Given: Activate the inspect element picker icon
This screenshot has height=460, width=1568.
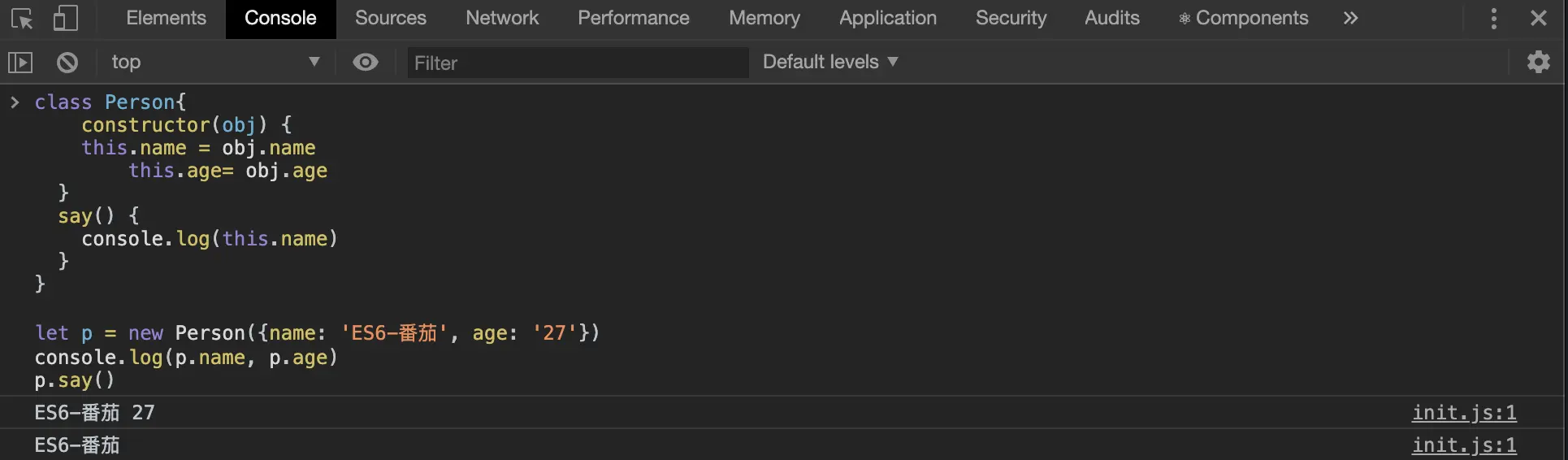Looking at the screenshot, I should pyautogui.click(x=22, y=18).
